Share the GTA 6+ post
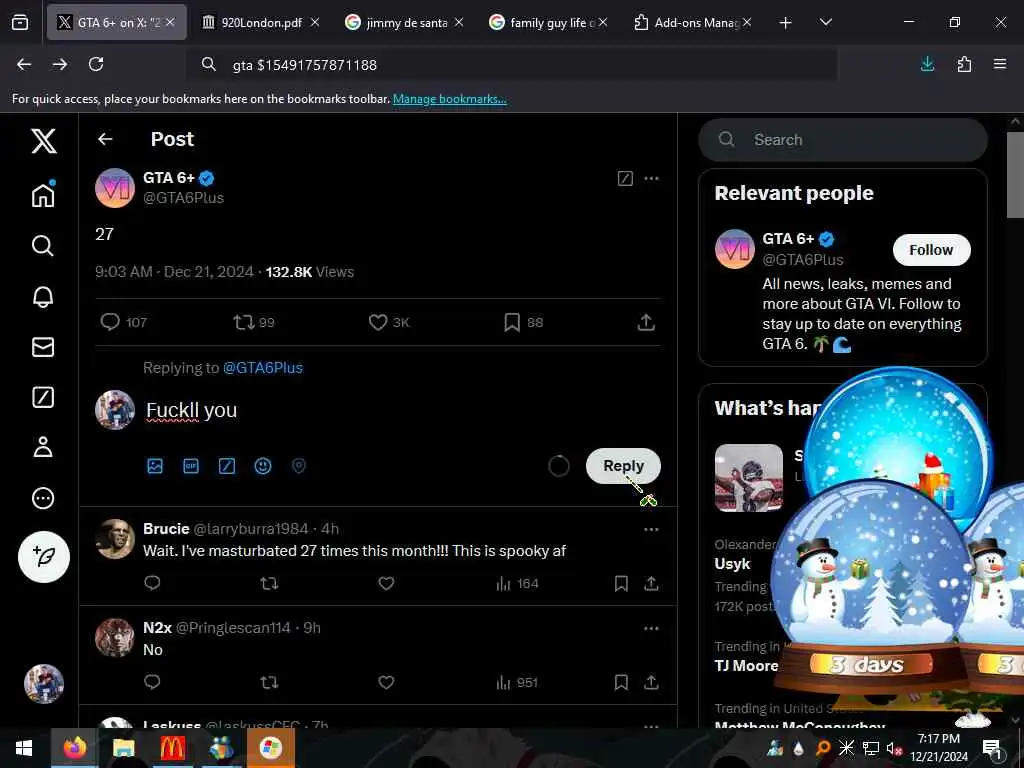1024x768 pixels. (x=646, y=322)
